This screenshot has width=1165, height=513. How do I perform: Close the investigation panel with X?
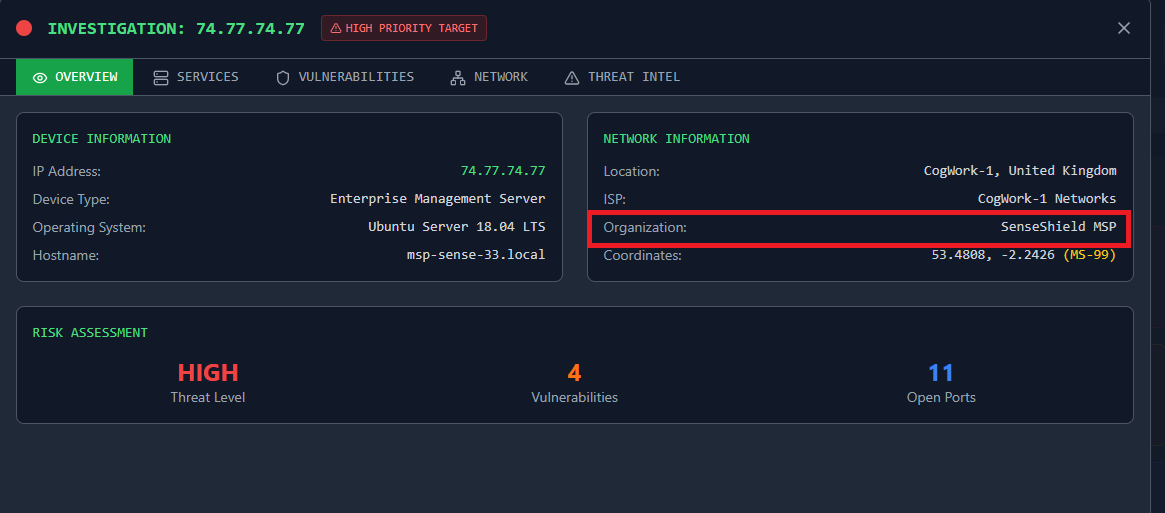tap(1124, 28)
